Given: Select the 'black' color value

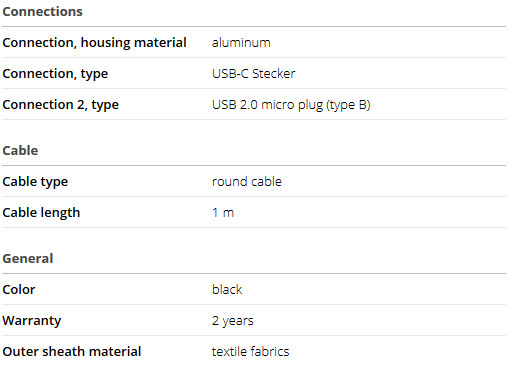Looking at the screenshot, I should (x=227, y=290).
